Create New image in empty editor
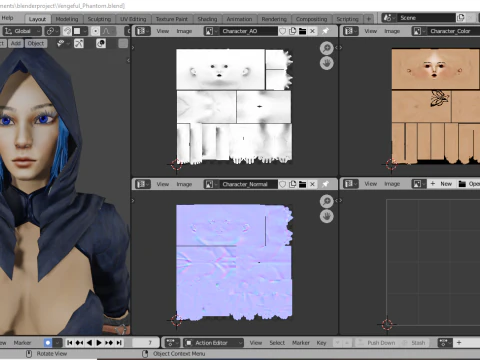The image size is (480, 360). tap(441, 184)
